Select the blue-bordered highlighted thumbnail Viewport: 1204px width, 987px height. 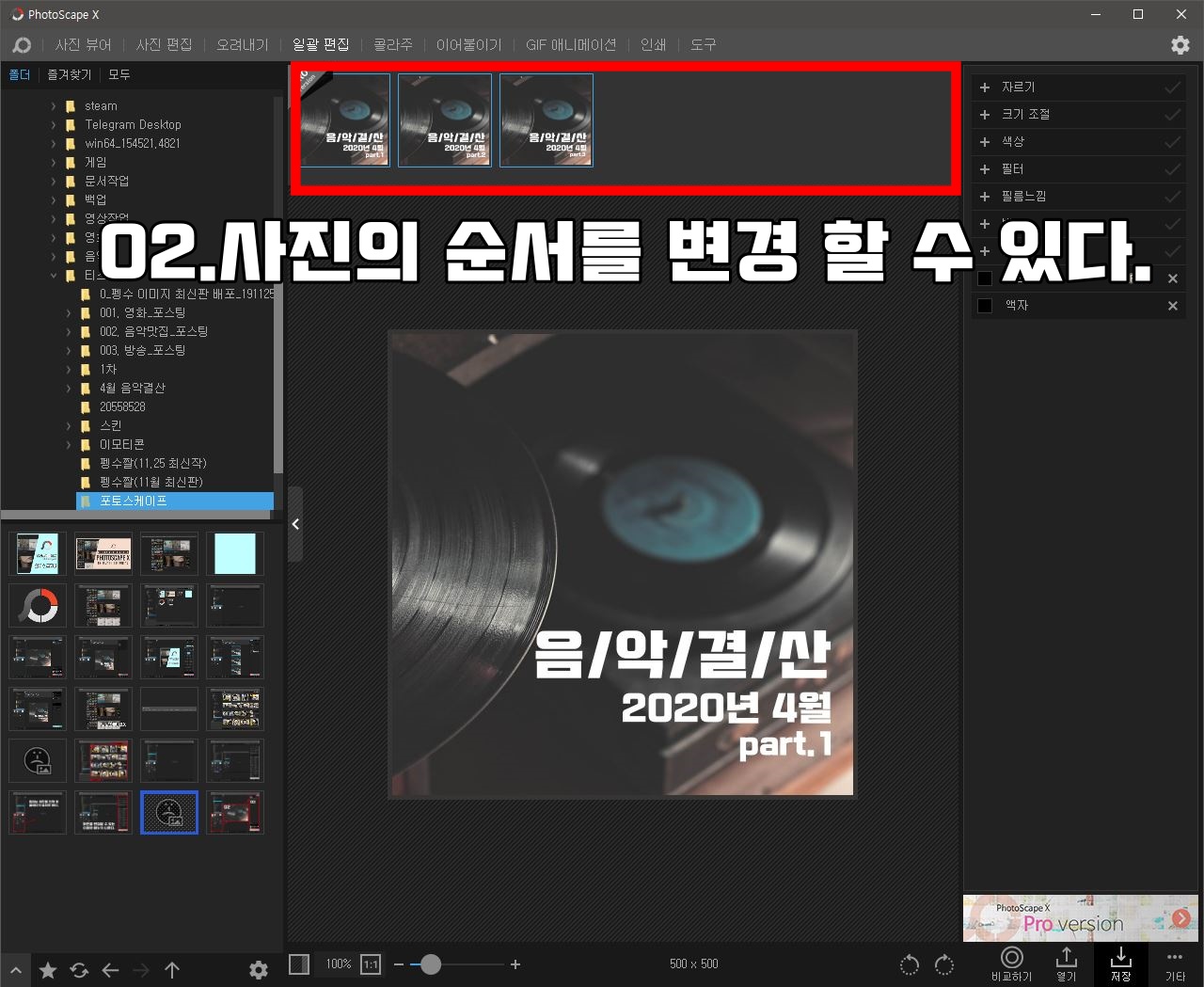tap(169, 813)
